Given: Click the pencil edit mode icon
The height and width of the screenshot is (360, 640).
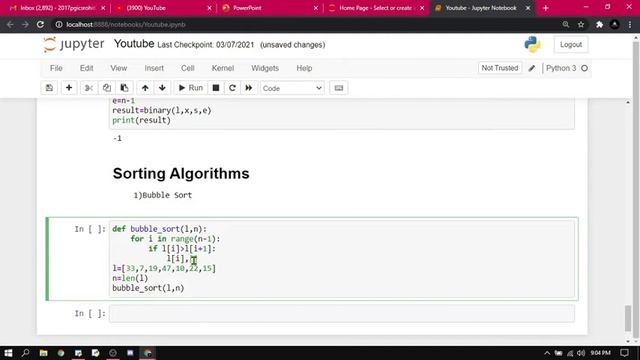Looking at the screenshot, I should 531,69.
